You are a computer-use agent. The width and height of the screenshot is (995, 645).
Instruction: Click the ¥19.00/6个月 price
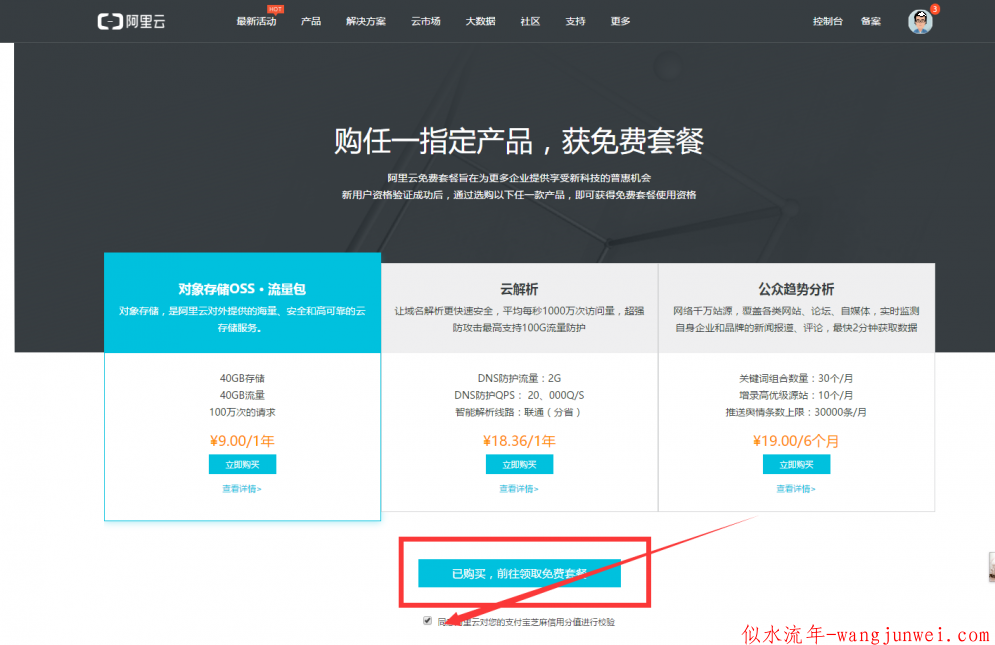[x=796, y=441]
